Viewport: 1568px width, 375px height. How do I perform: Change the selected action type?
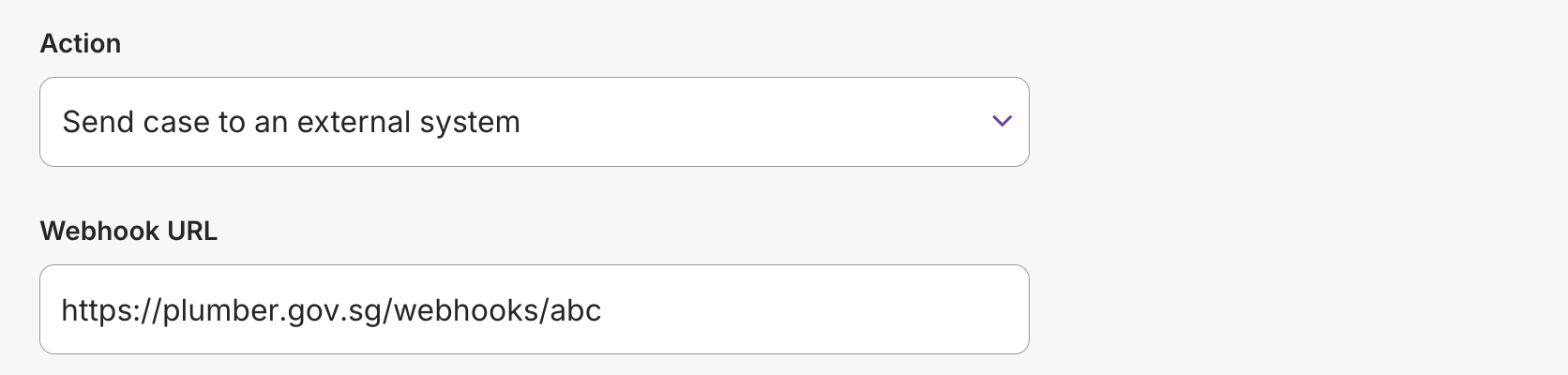click(534, 122)
